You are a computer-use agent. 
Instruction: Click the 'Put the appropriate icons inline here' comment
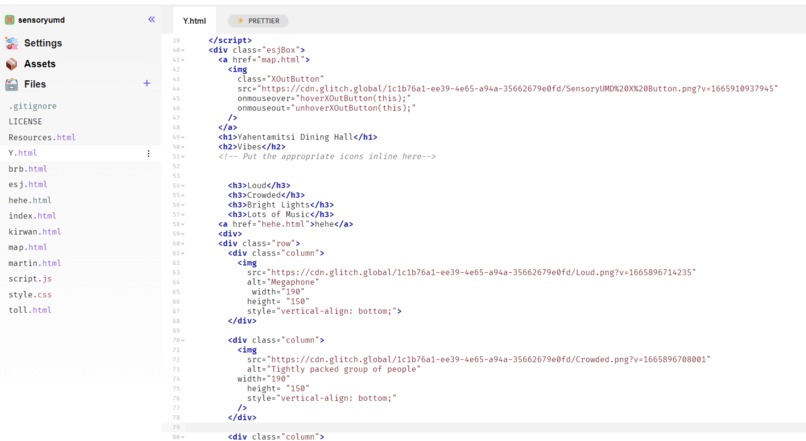(x=327, y=156)
